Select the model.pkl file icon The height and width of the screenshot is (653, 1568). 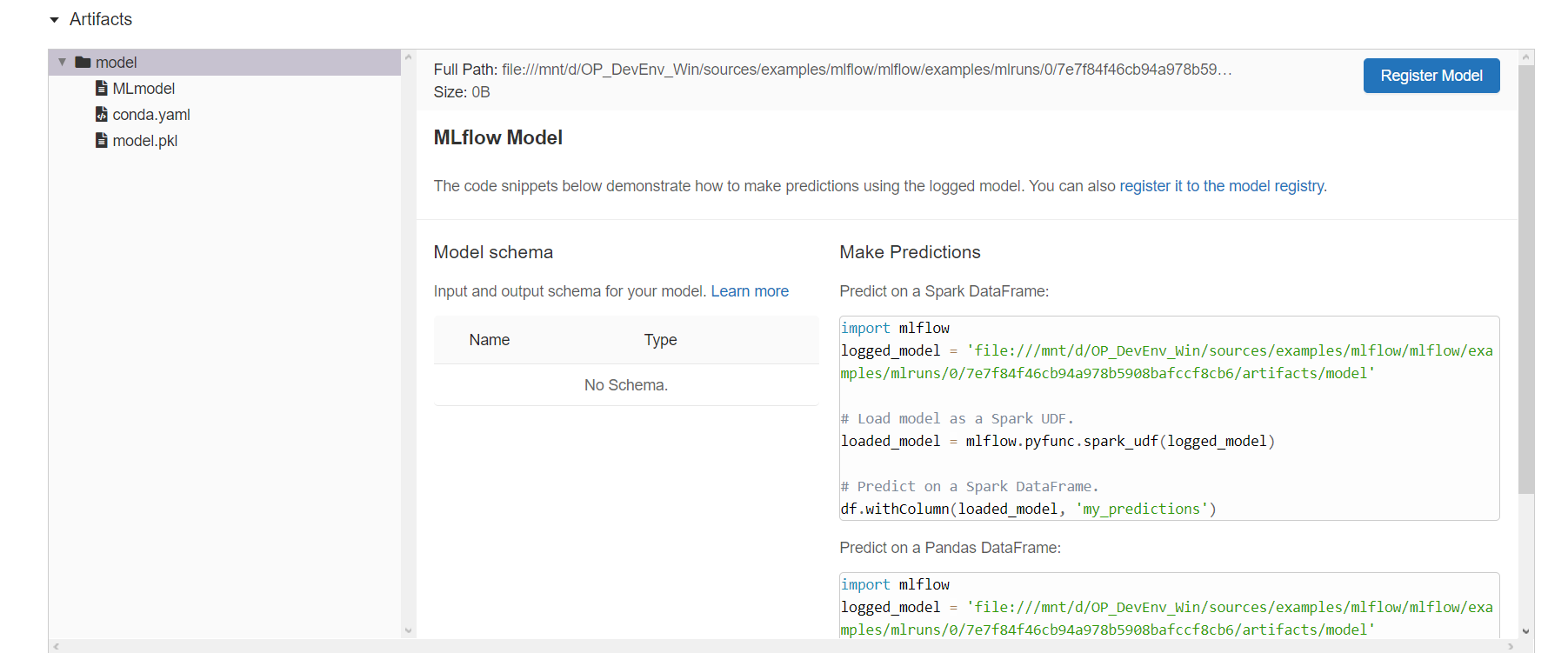102,141
